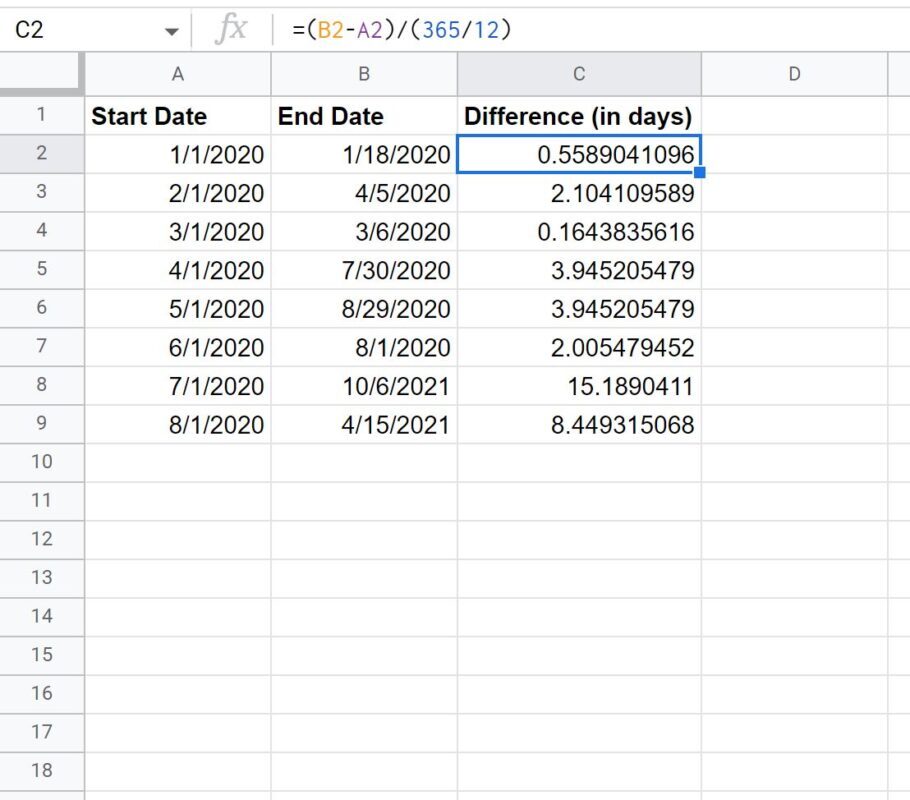Select column B header
Viewport: 910px width, 800px height.
(x=364, y=74)
